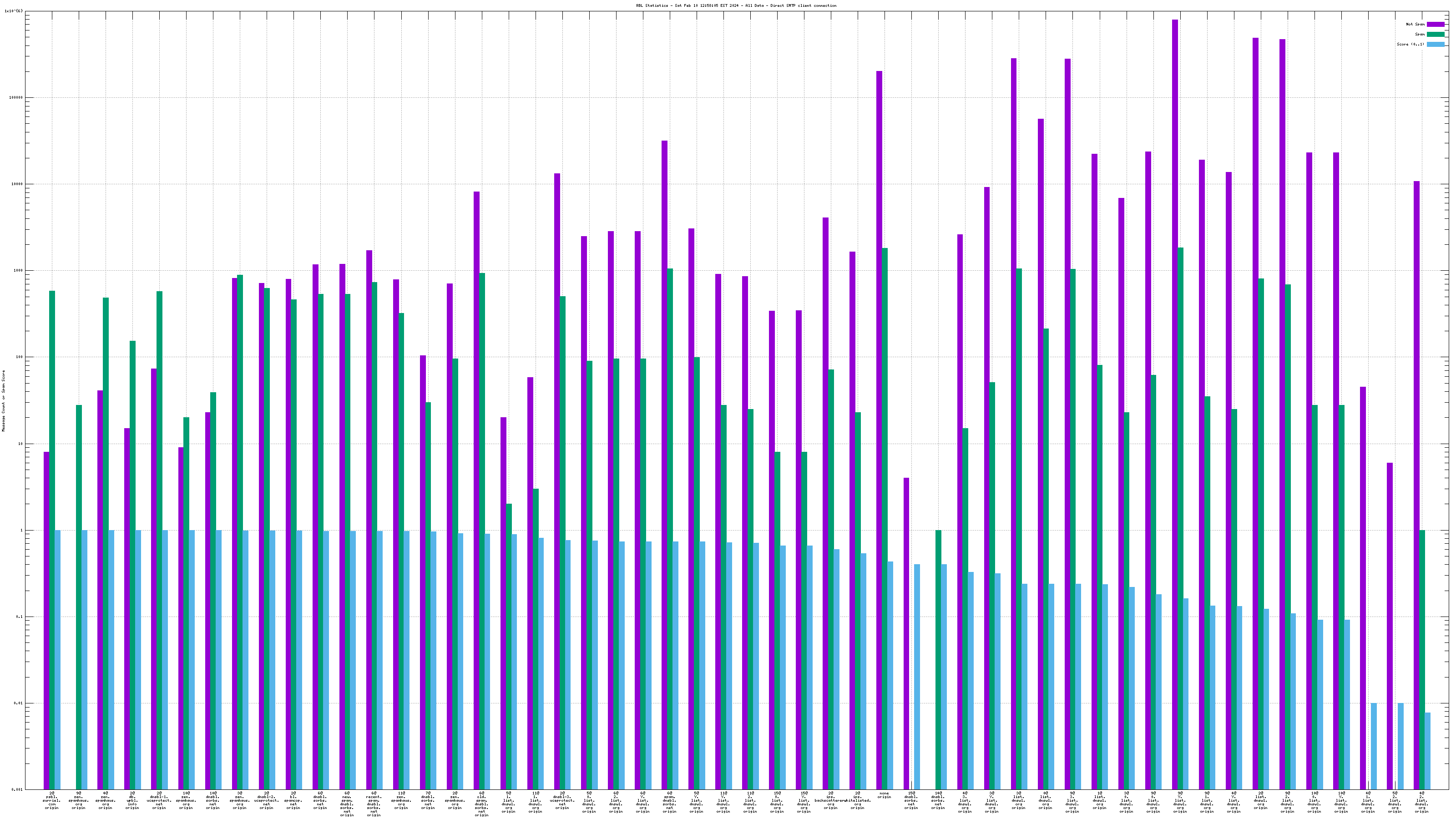
Task: Select the old.spam.dnsbl.sorbs.net origin label
Action: pyautogui.click(x=481, y=804)
